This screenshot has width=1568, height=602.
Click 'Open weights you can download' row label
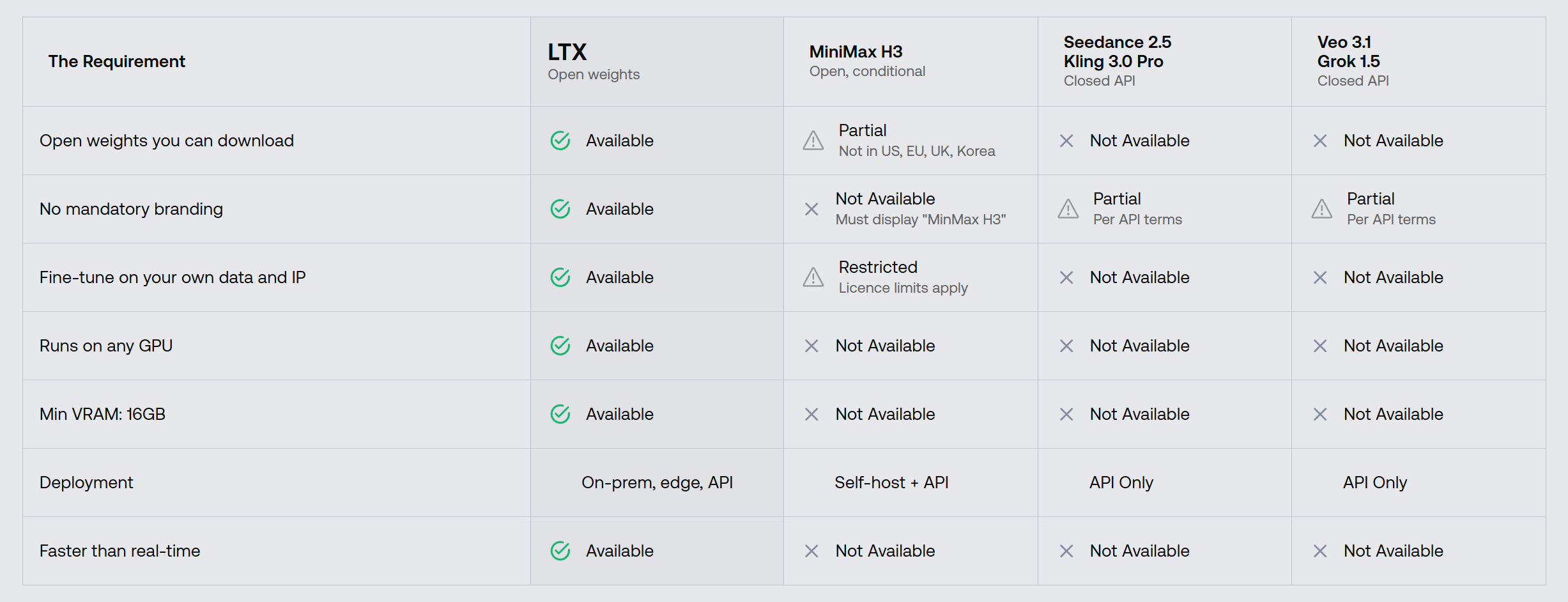[167, 141]
